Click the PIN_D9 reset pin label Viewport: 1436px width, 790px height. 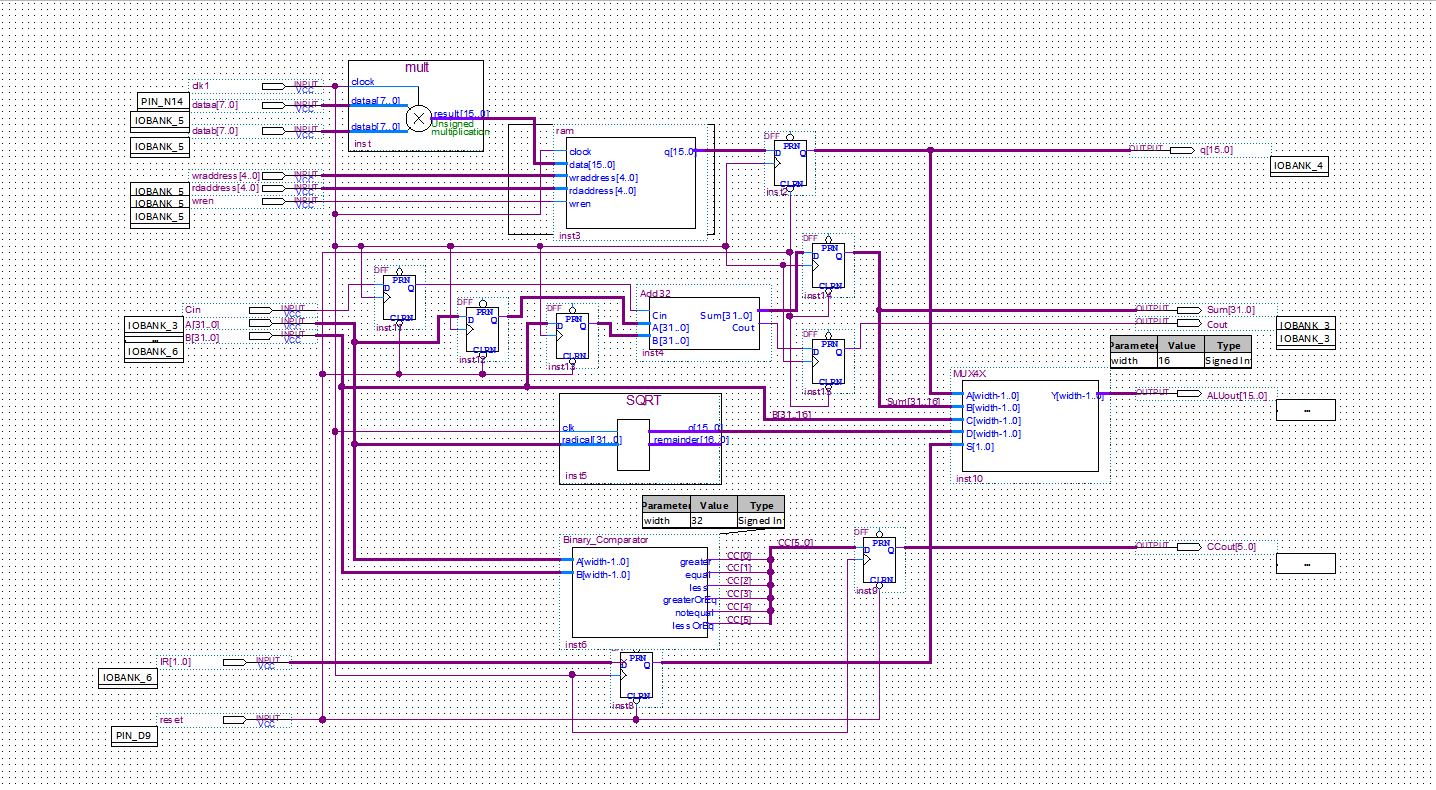click(134, 735)
